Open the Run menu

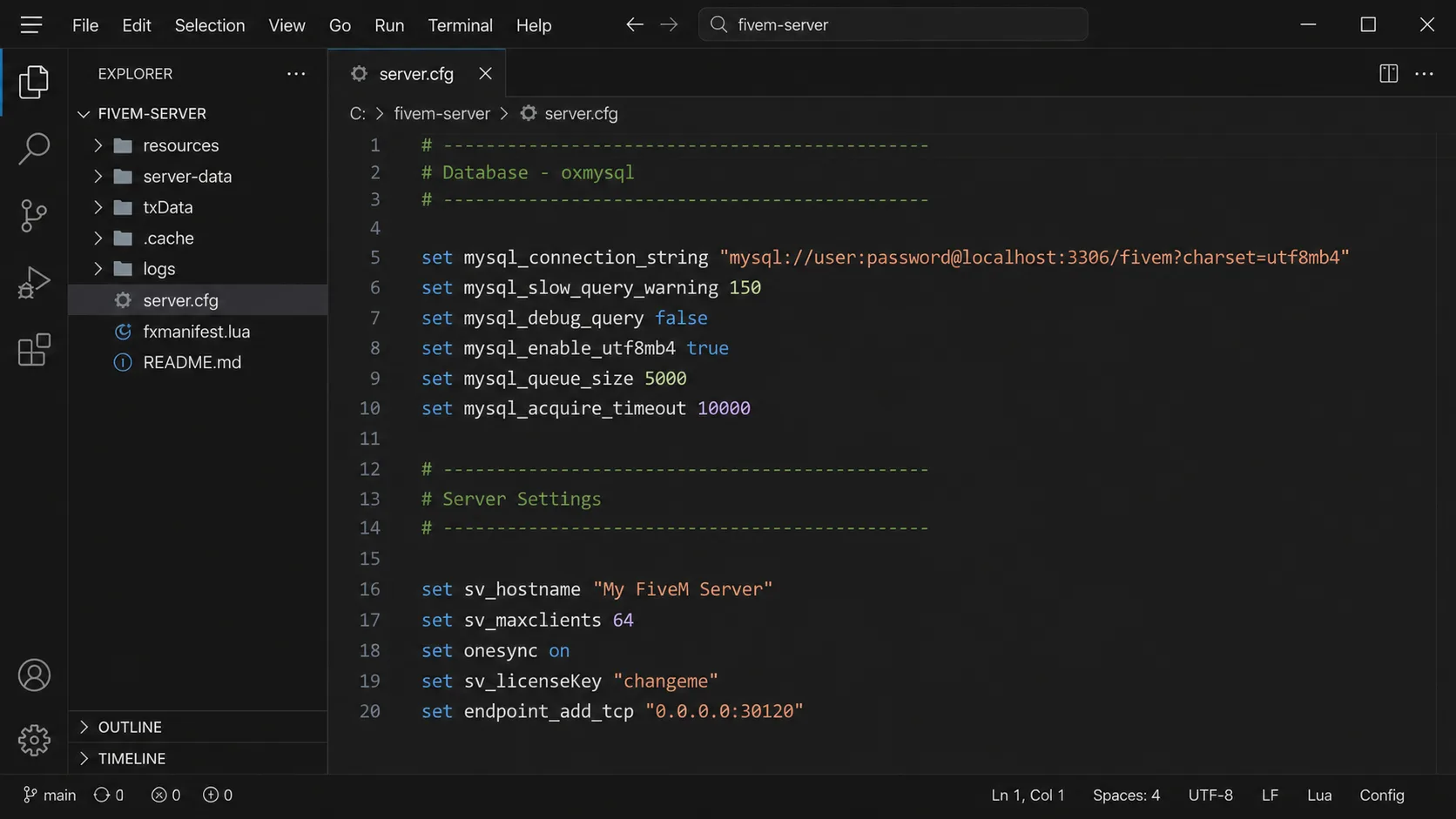(389, 25)
